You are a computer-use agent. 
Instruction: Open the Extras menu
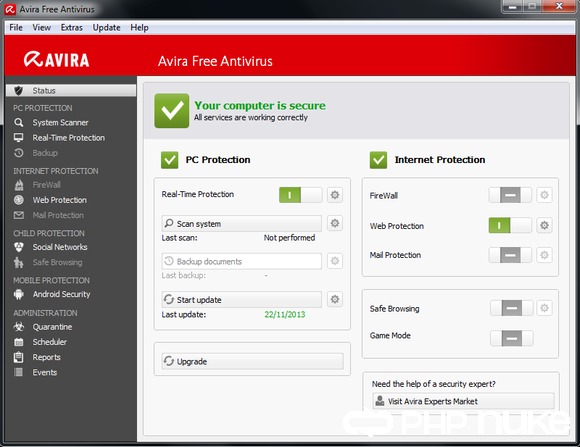(x=72, y=28)
